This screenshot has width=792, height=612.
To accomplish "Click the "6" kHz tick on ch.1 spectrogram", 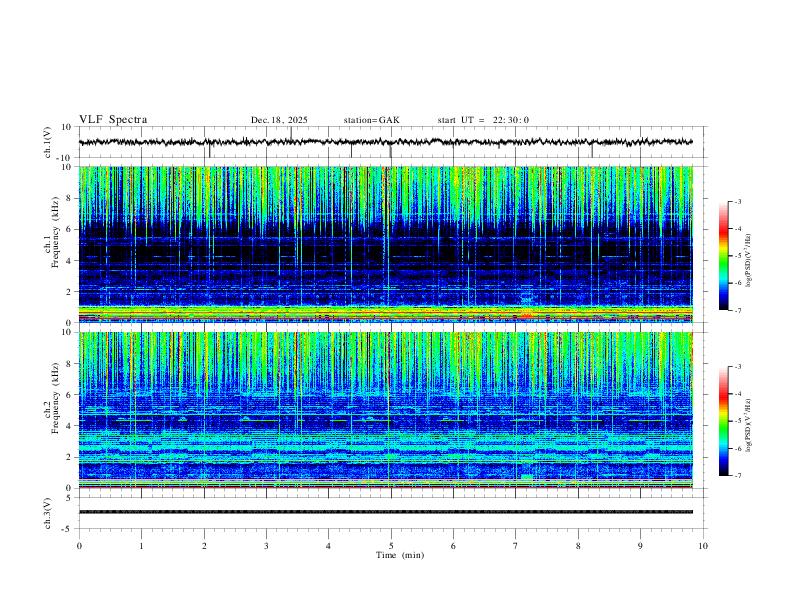I will click(69, 229).
